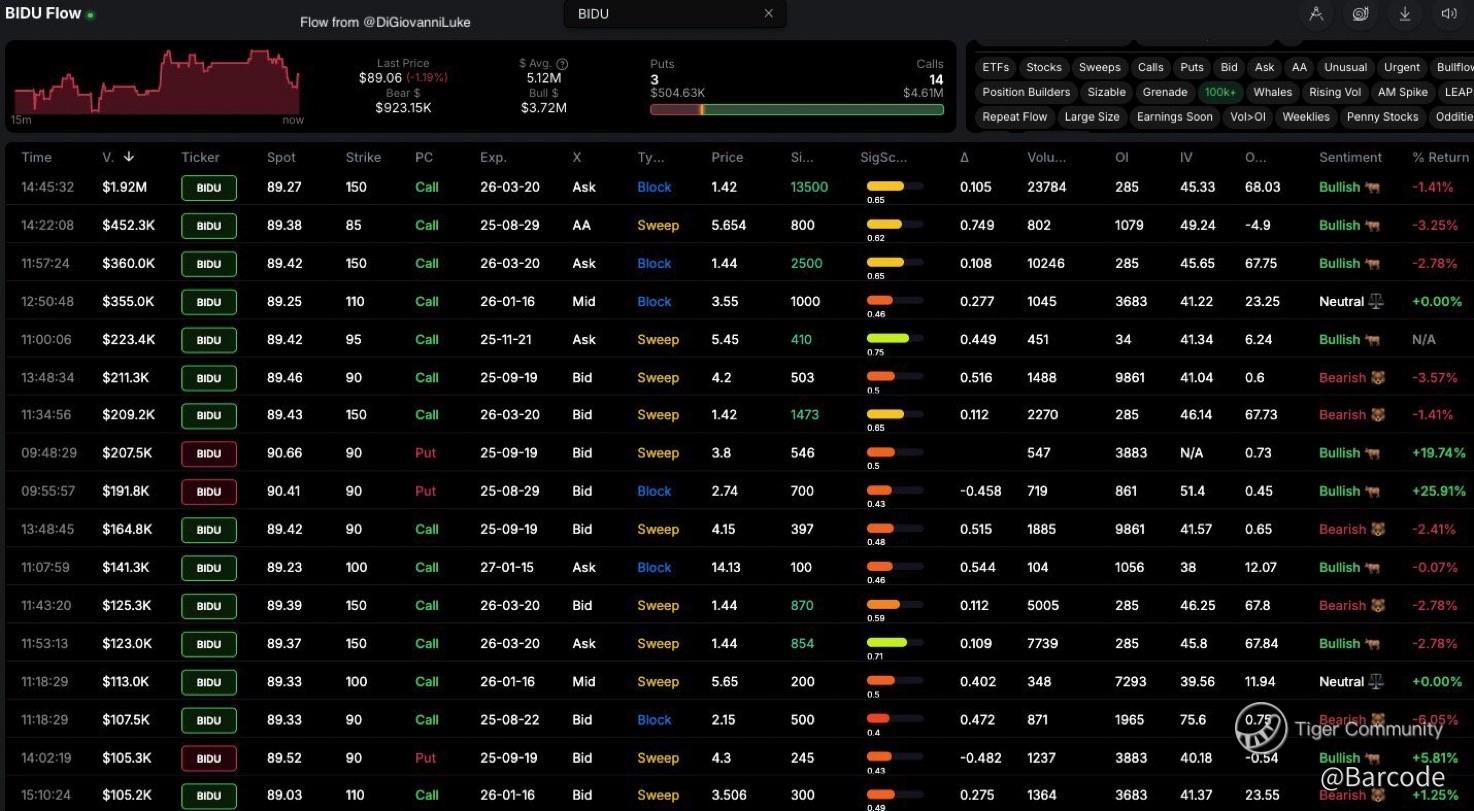
Task: Click the +19.74% return value
Action: click(x=1439, y=453)
